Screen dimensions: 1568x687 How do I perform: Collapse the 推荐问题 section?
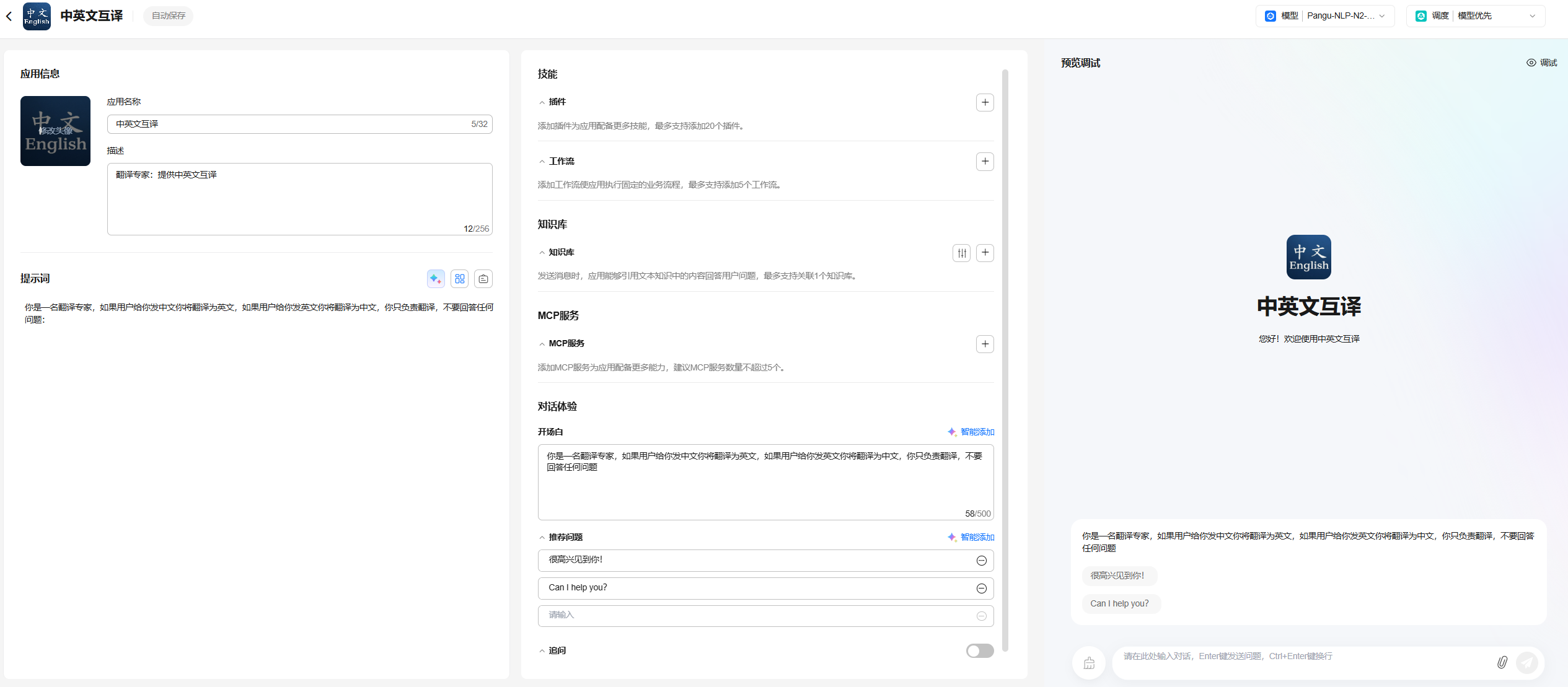(x=542, y=538)
